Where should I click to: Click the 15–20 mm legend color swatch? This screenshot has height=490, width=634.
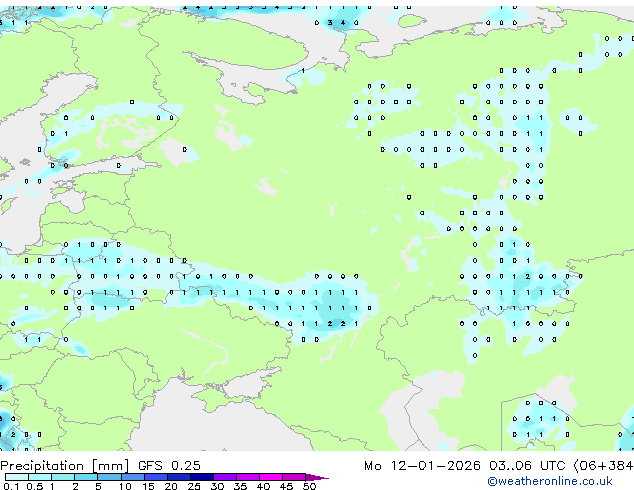click(x=156, y=477)
